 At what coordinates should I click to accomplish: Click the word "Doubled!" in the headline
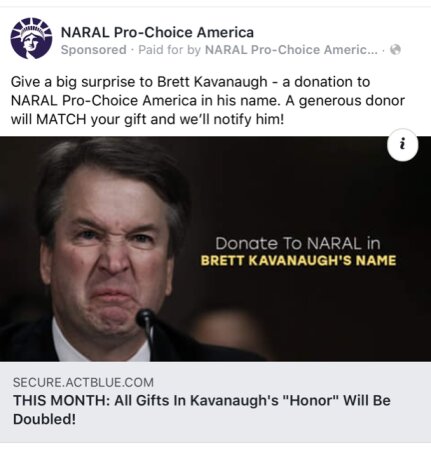click(45, 419)
